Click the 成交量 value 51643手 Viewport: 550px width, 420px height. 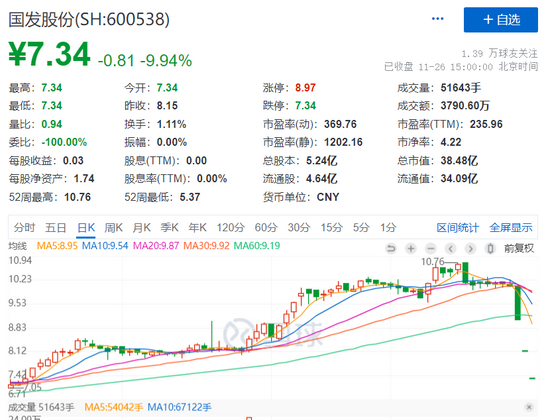click(x=461, y=87)
